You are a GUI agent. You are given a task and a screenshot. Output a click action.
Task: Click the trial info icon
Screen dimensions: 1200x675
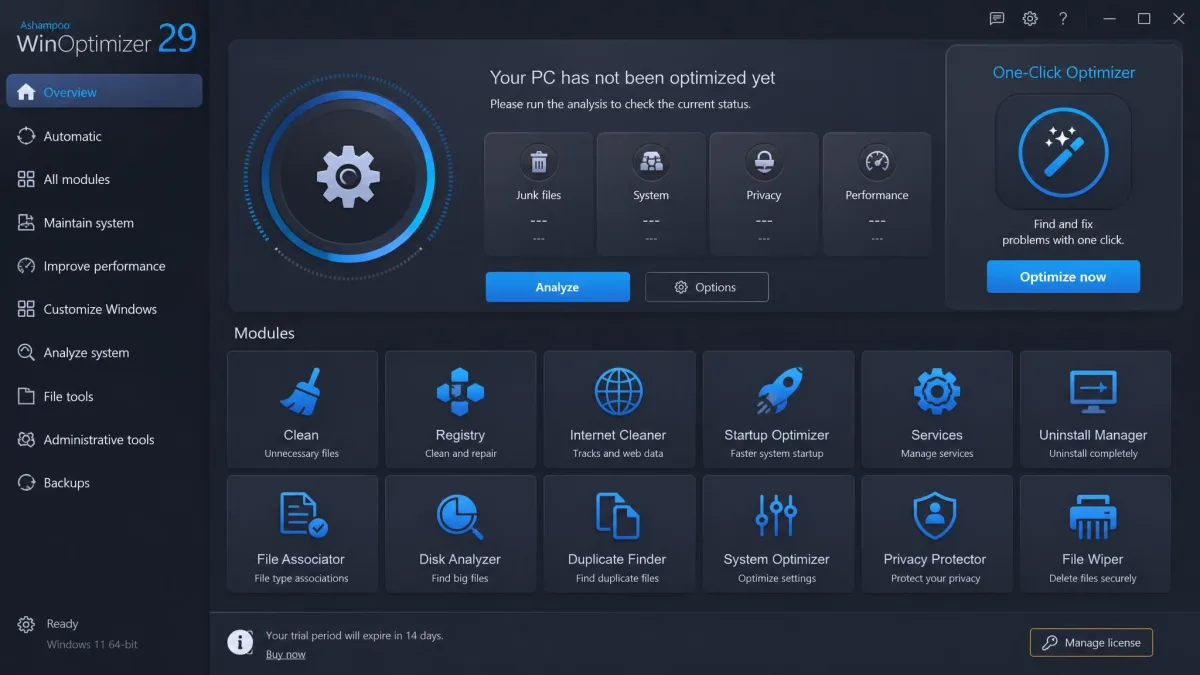click(240, 642)
